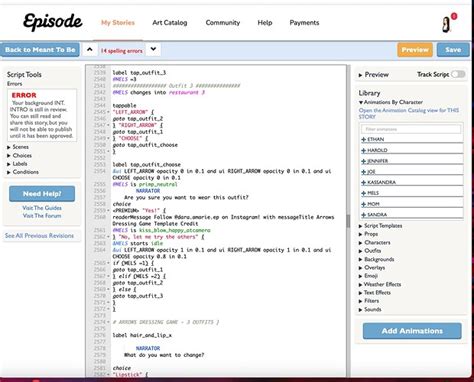Open the user profile avatar icon
Screen dimensions: 474x382
click(x=447, y=25)
